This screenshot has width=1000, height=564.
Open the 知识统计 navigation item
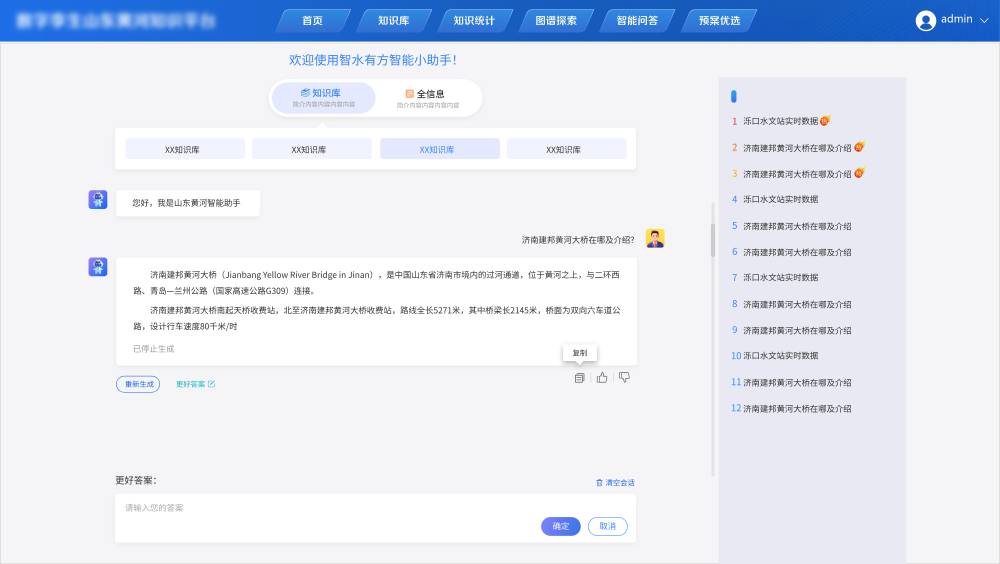pos(474,20)
